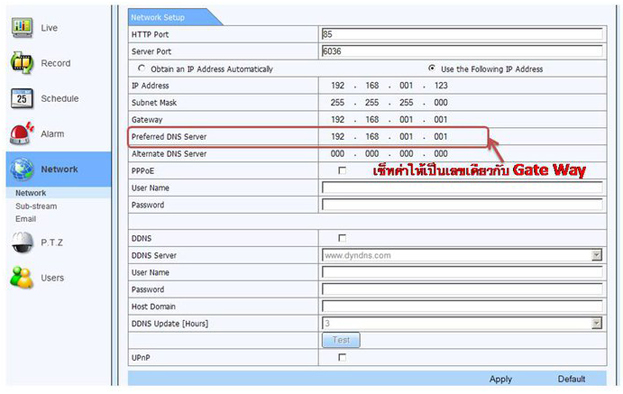Select Obtain an IP Address Automatically
The width and height of the screenshot is (623, 394).
[x=141, y=68]
